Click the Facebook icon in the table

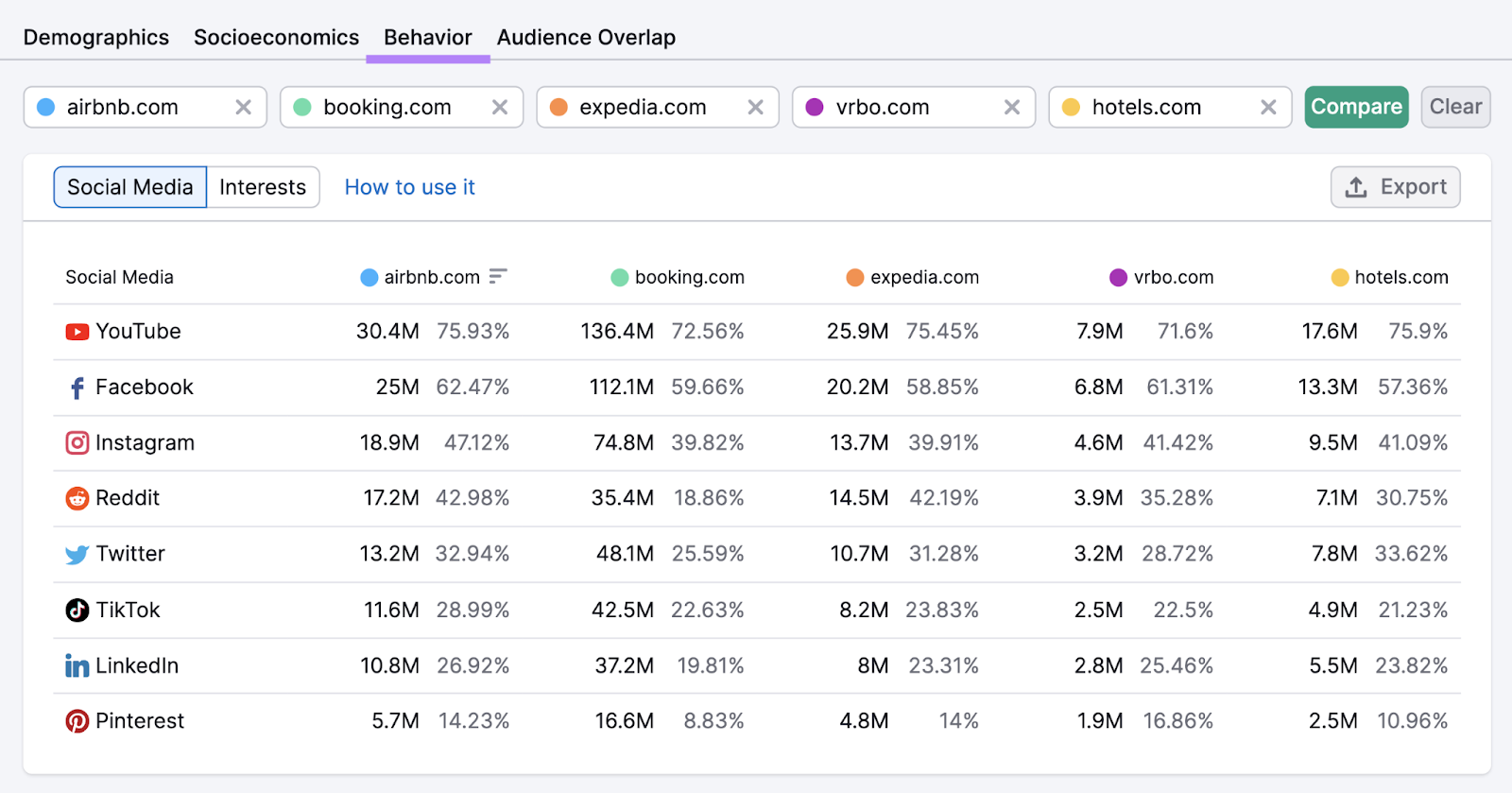point(77,388)
